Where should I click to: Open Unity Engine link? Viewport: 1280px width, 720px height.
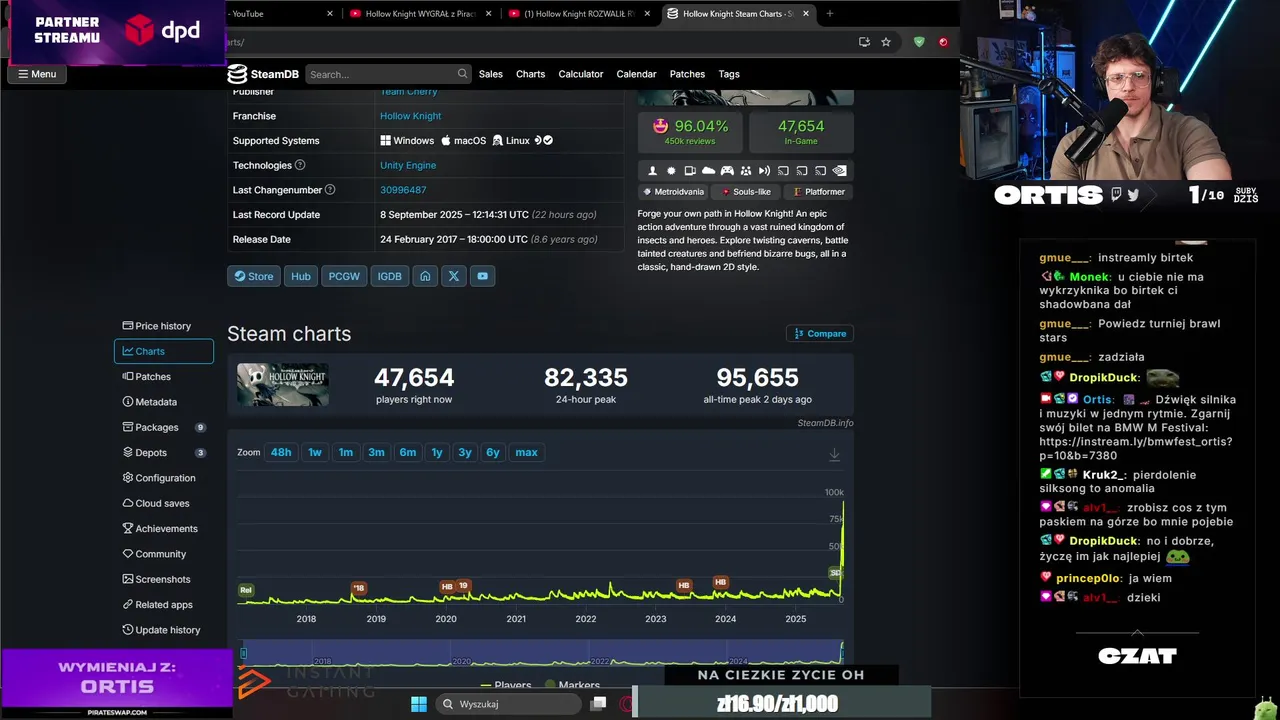click(408, 165)
